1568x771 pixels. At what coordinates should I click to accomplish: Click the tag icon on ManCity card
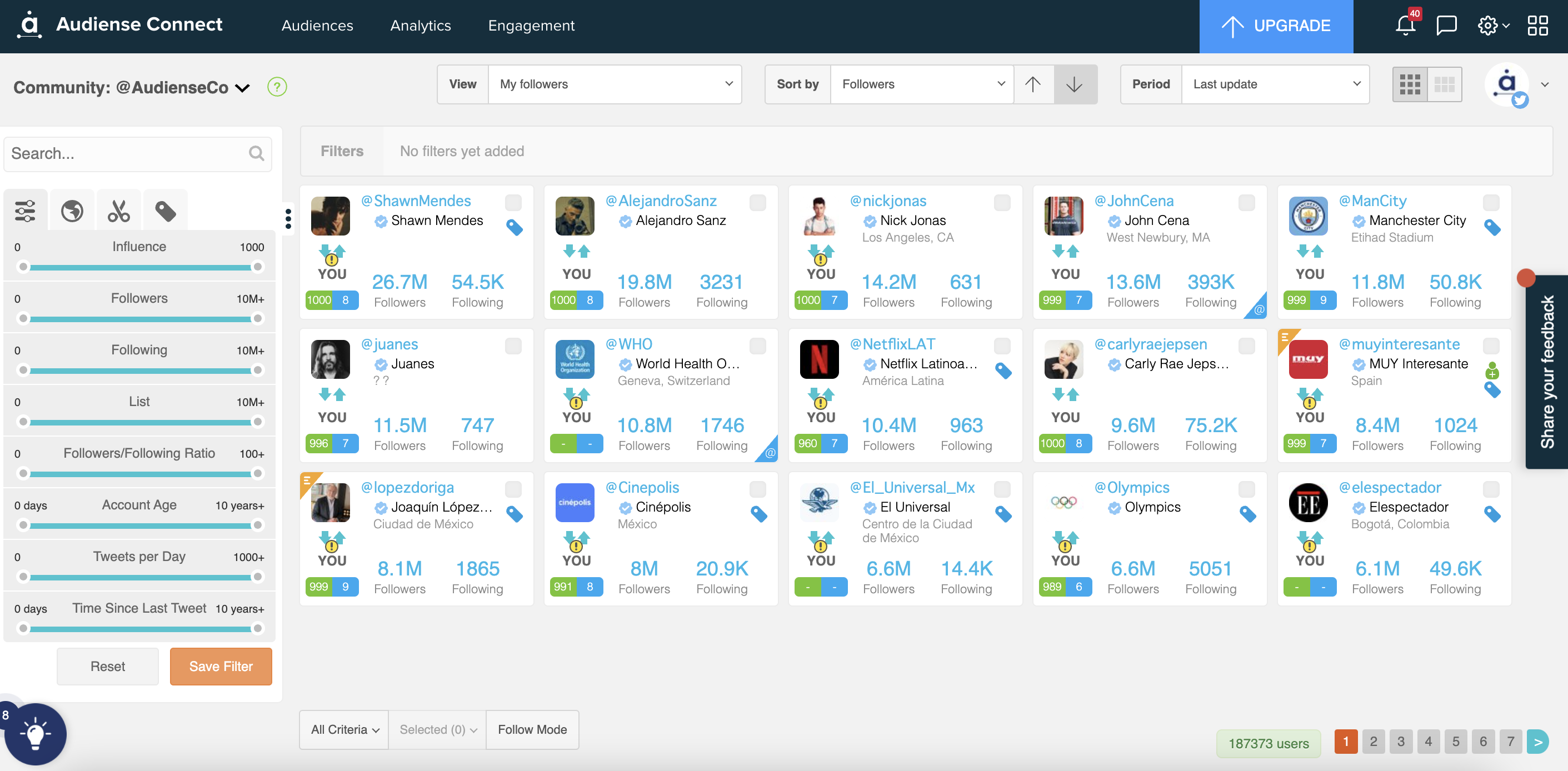(x=1492, y=227)
